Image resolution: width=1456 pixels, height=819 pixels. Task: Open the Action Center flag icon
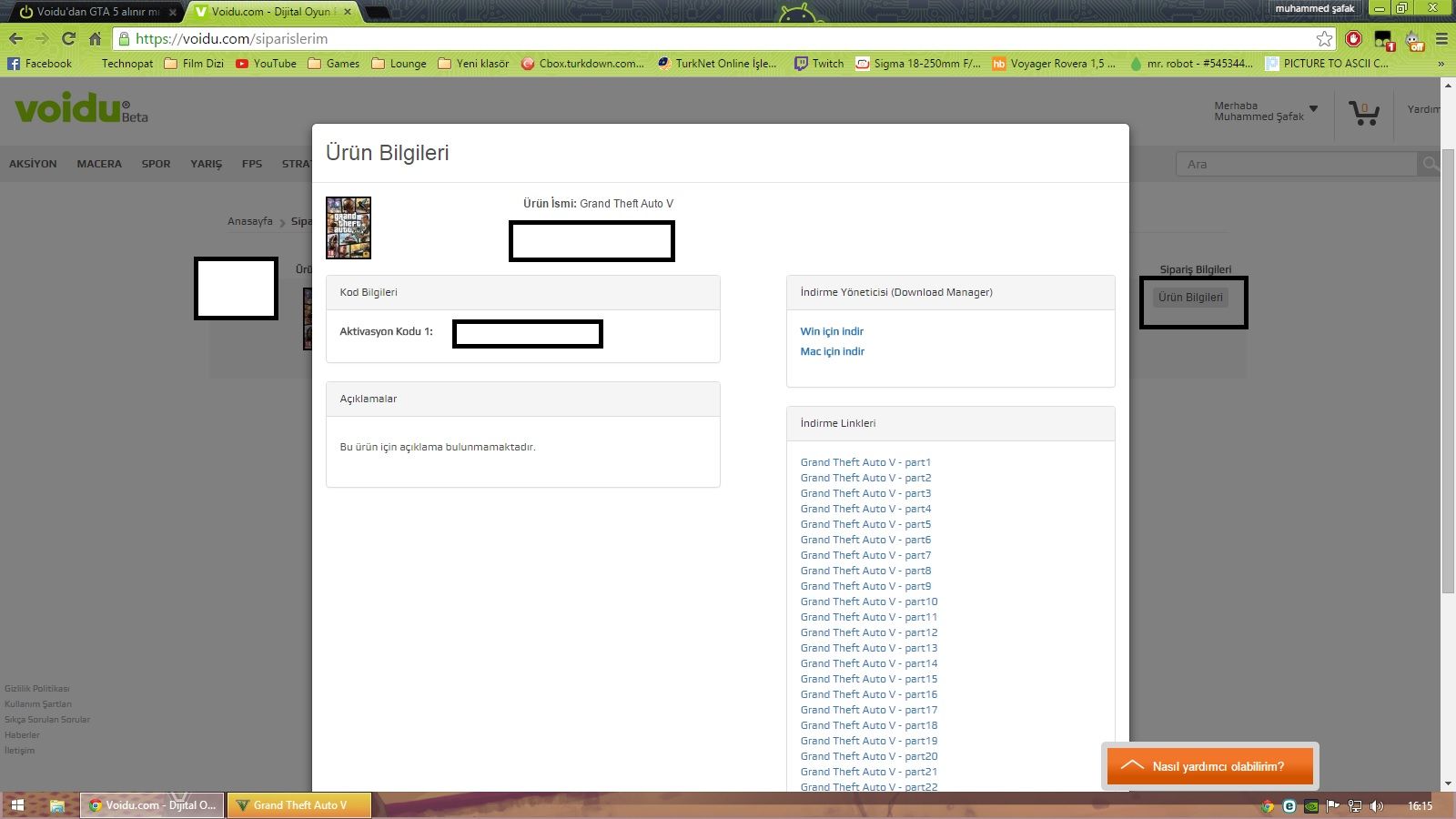[x=1333, y=805]
